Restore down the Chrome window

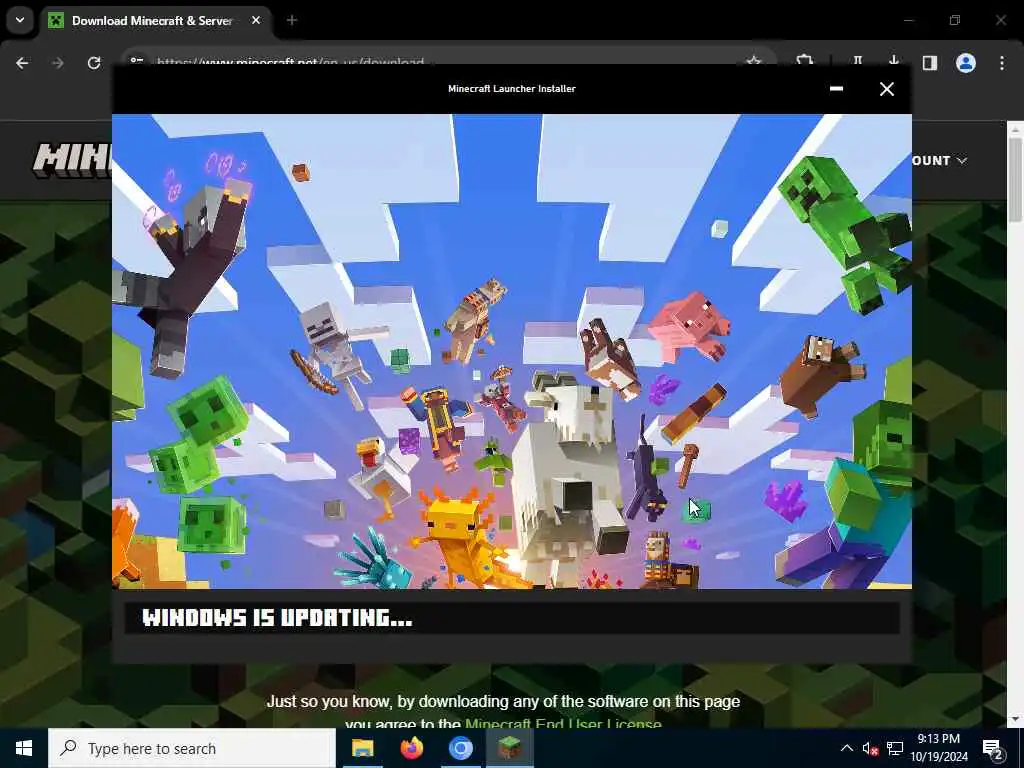click(955, 20)
